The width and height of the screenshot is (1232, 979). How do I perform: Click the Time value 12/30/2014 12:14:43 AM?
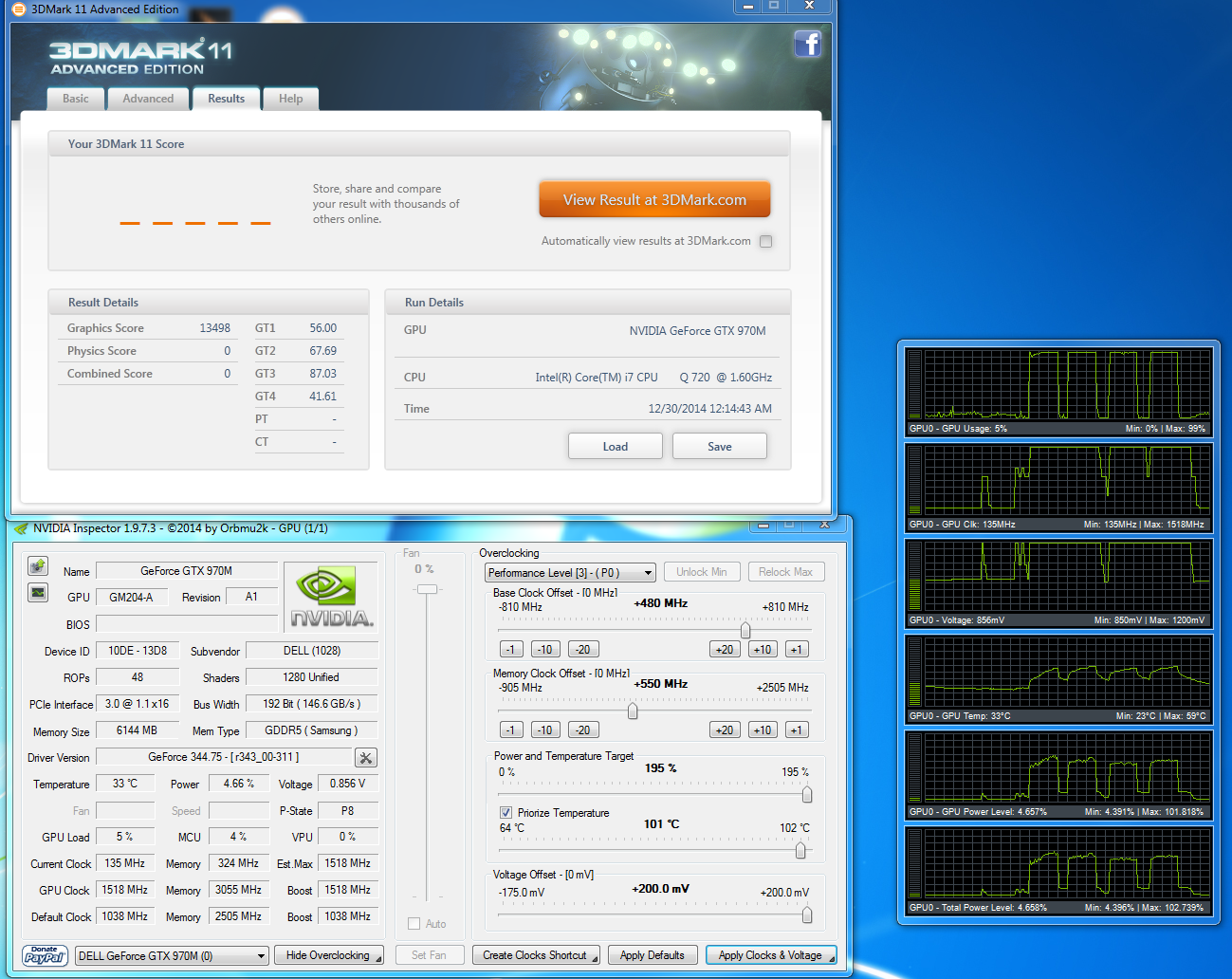[x=710, y=409]
